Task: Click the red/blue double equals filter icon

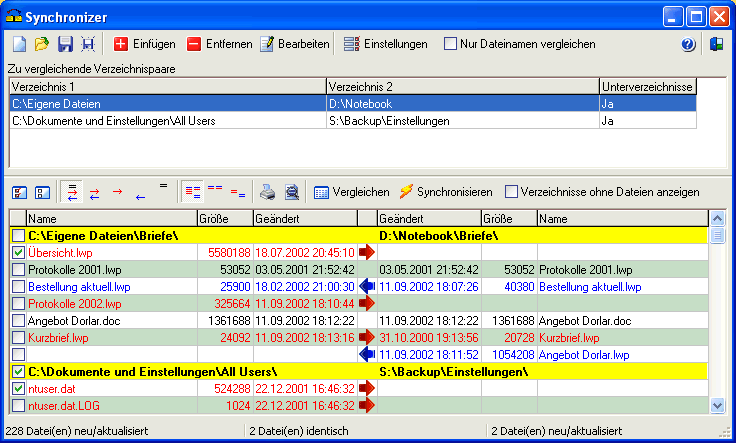Action: point(215,188)
